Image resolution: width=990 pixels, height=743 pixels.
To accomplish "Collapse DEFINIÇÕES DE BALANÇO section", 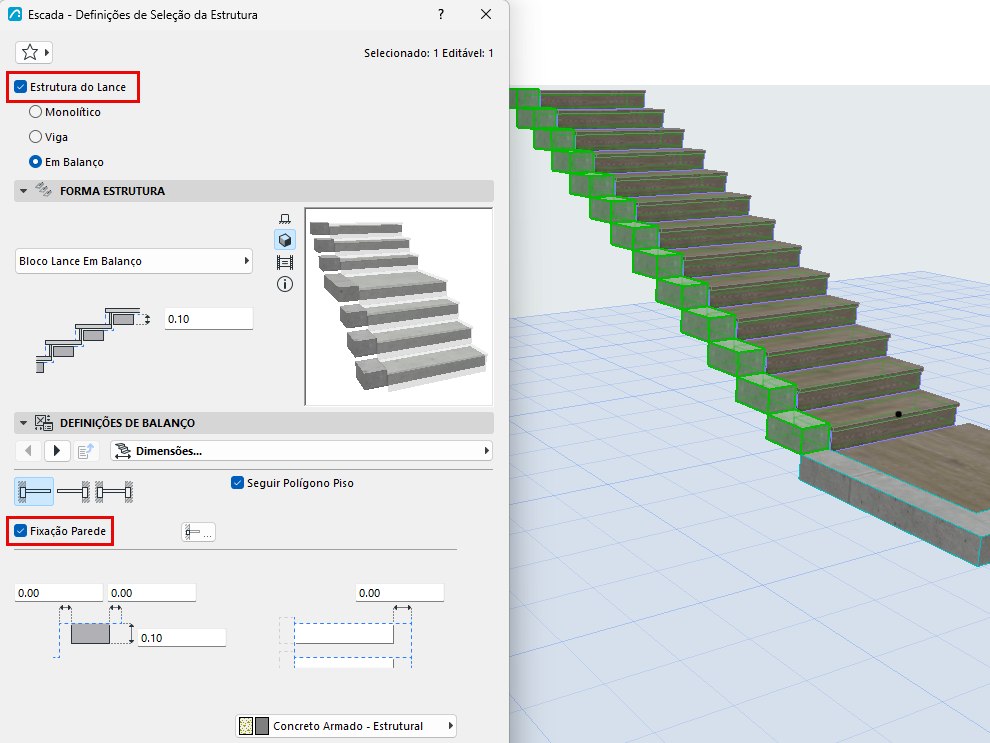I will tap(23, 423).
